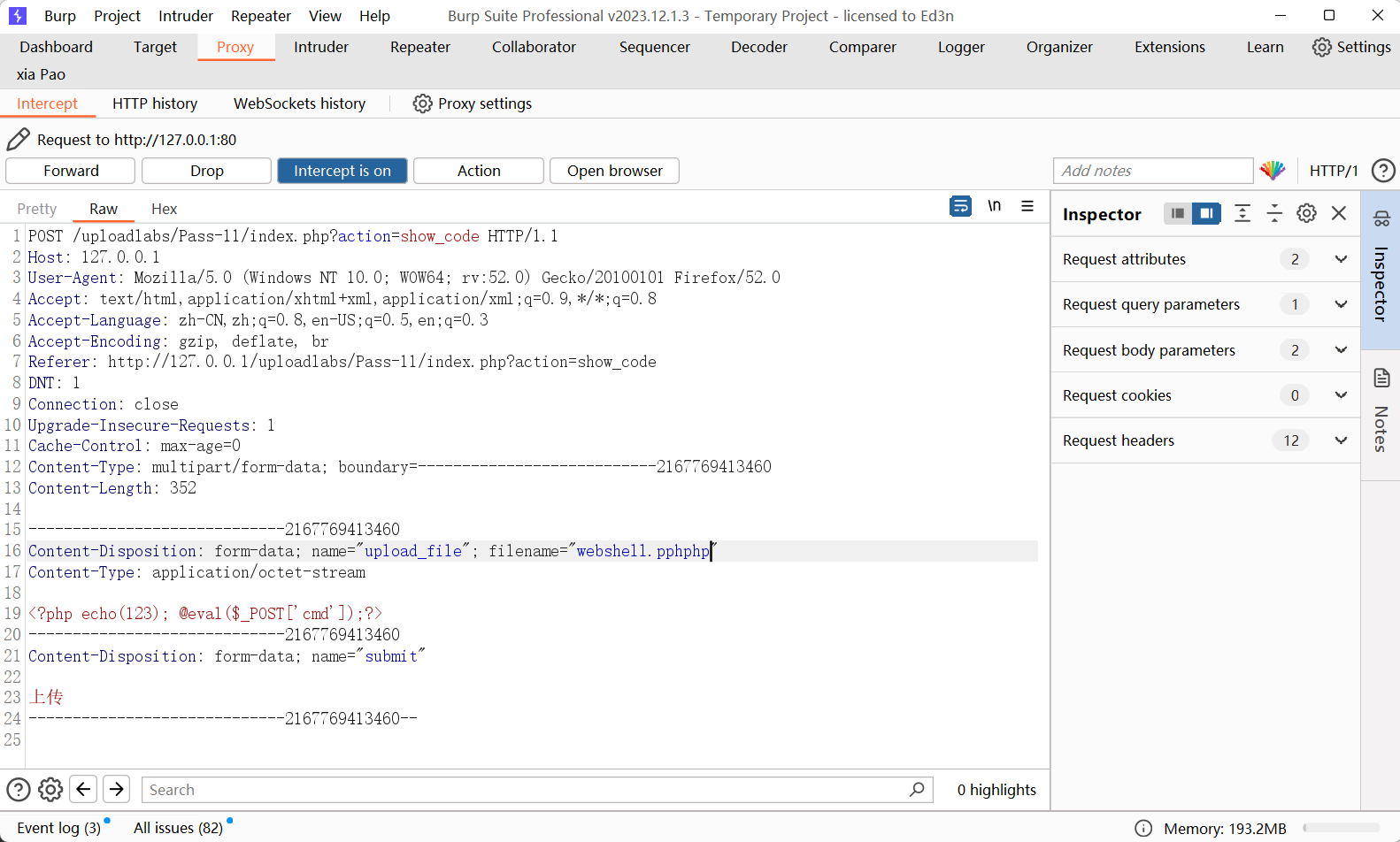Open the Intruder menu in menu bar

(186, 16)
